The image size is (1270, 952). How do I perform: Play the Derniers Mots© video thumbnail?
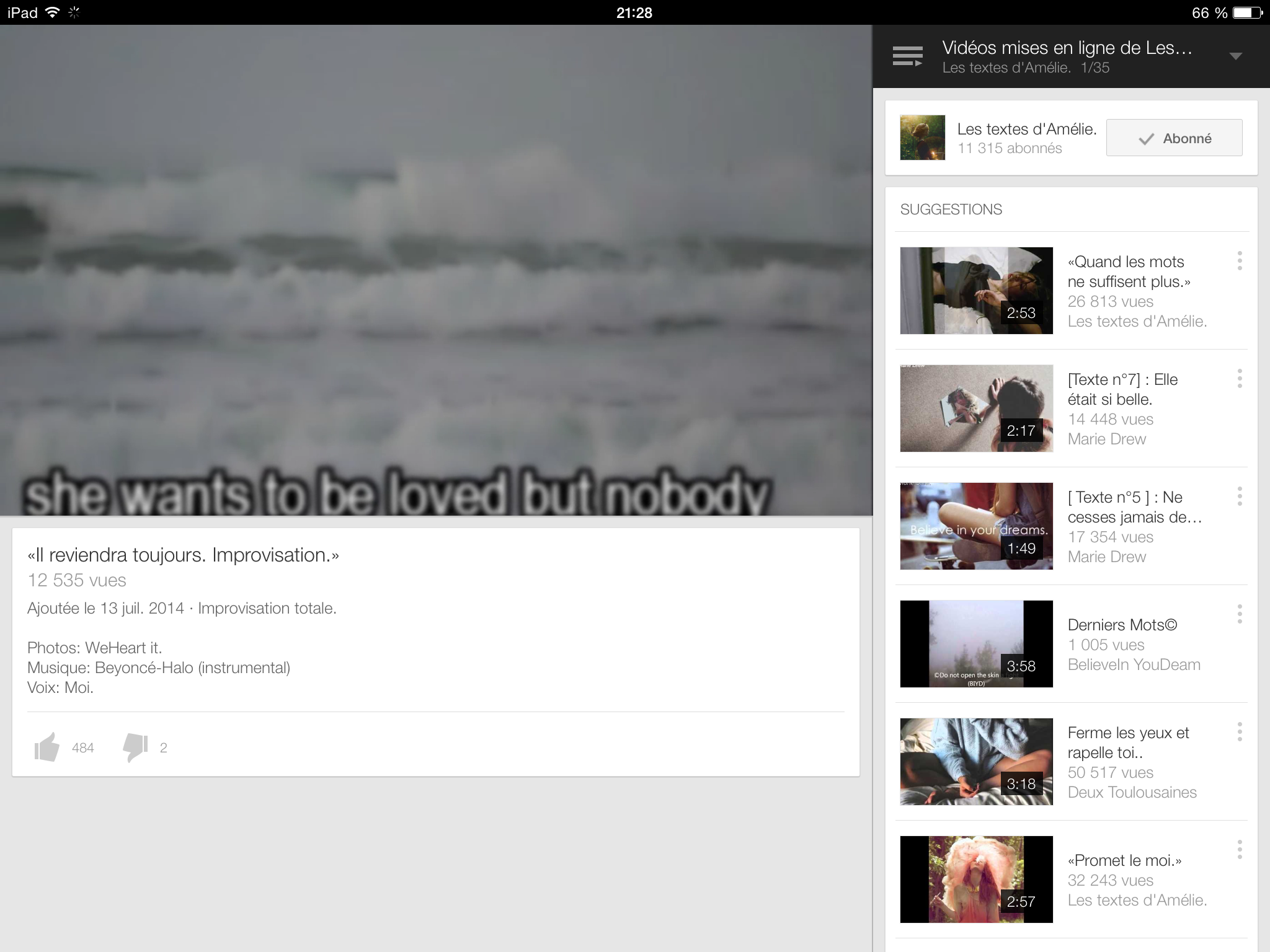tap(976, 644)
